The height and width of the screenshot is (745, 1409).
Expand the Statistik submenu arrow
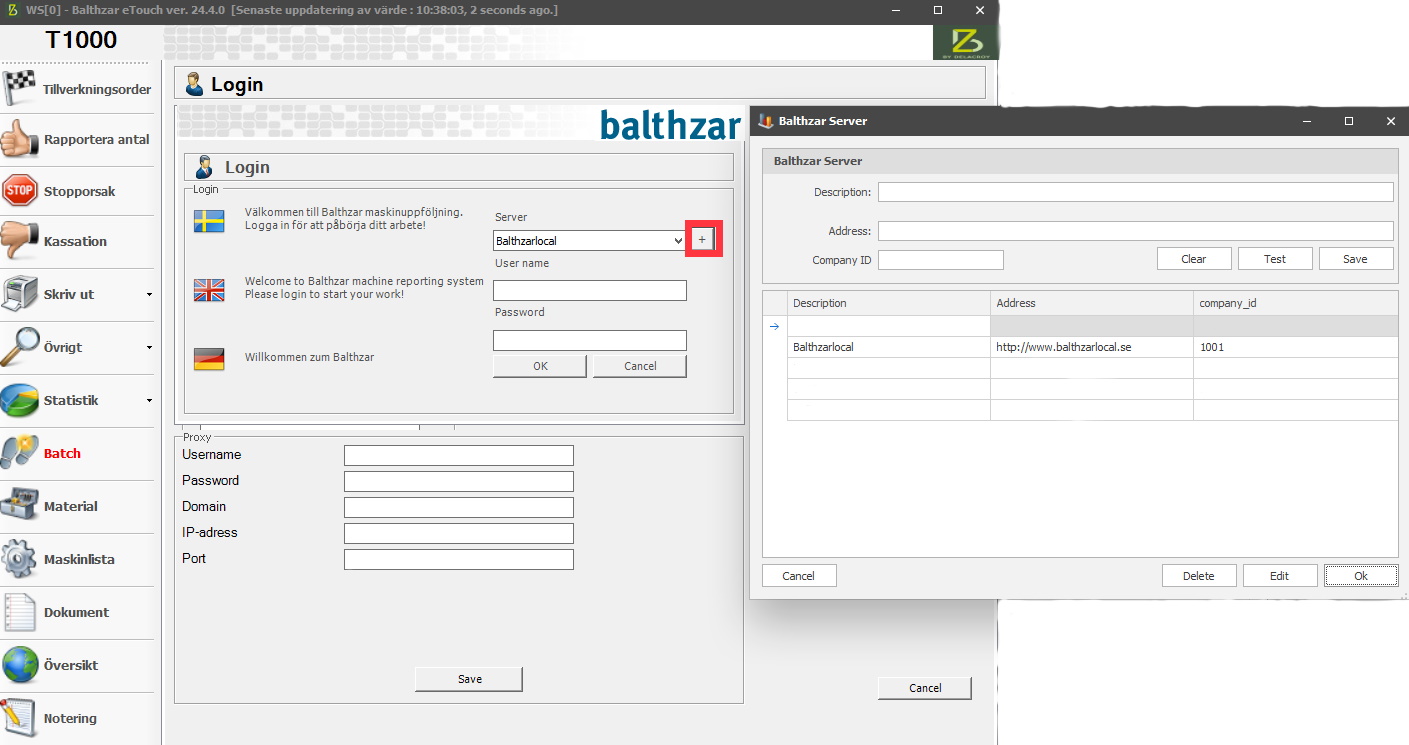[x=149, y=400]
